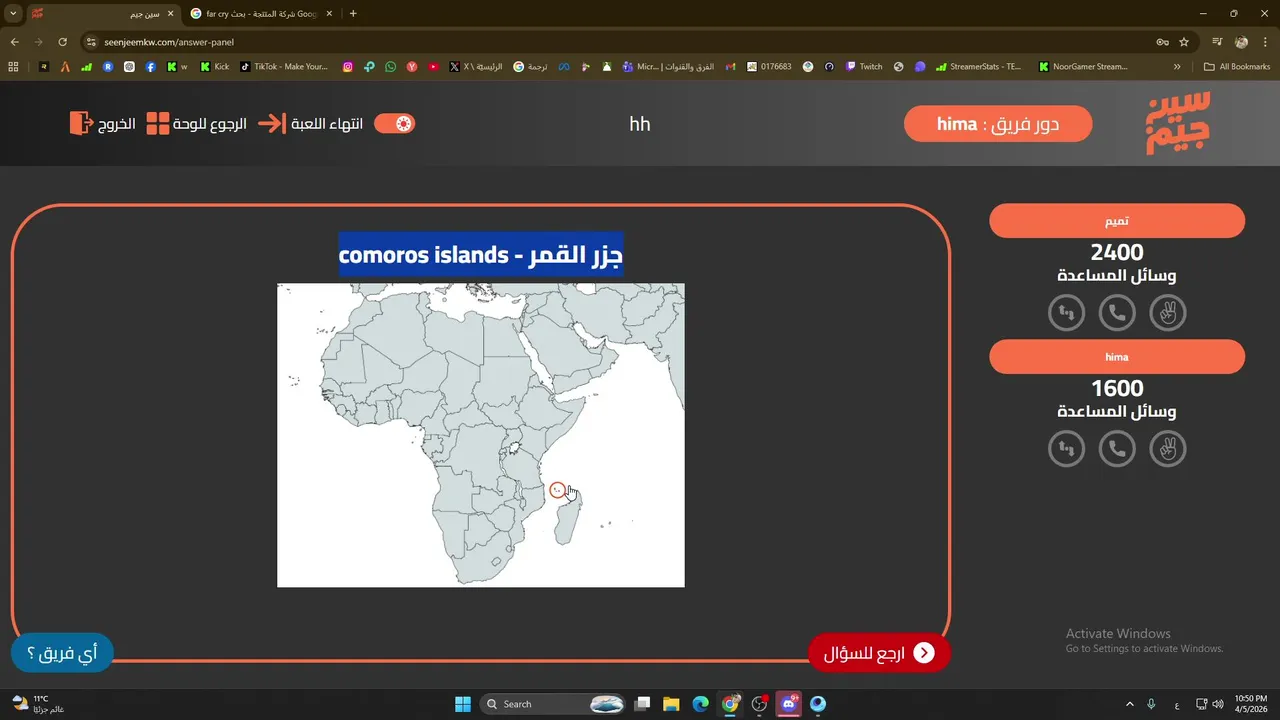Open Task View on the taskbar
The image size is (1280, 720).
642,704
